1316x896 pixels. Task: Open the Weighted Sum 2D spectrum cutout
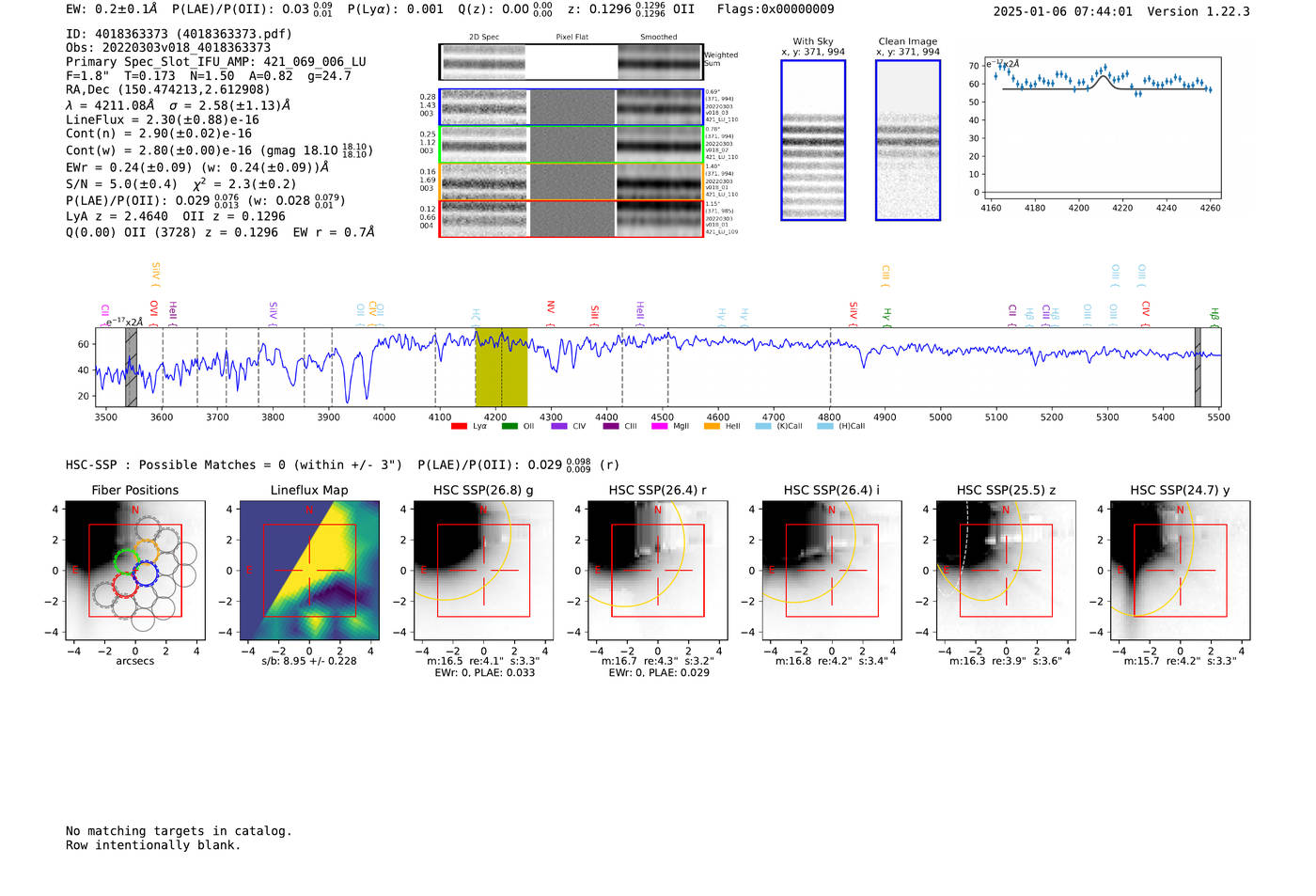point(571,62)
